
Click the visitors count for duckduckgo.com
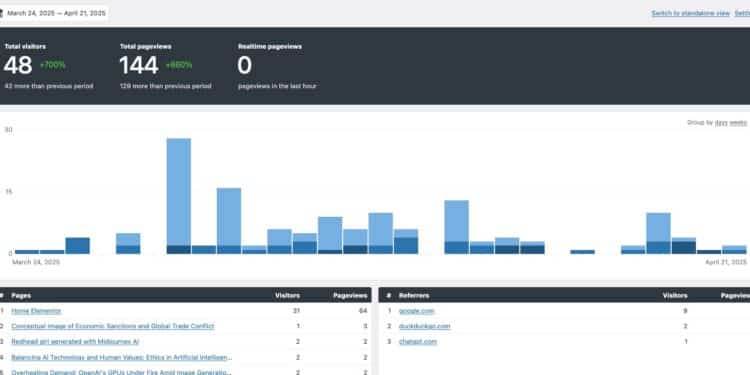[685, 326]
